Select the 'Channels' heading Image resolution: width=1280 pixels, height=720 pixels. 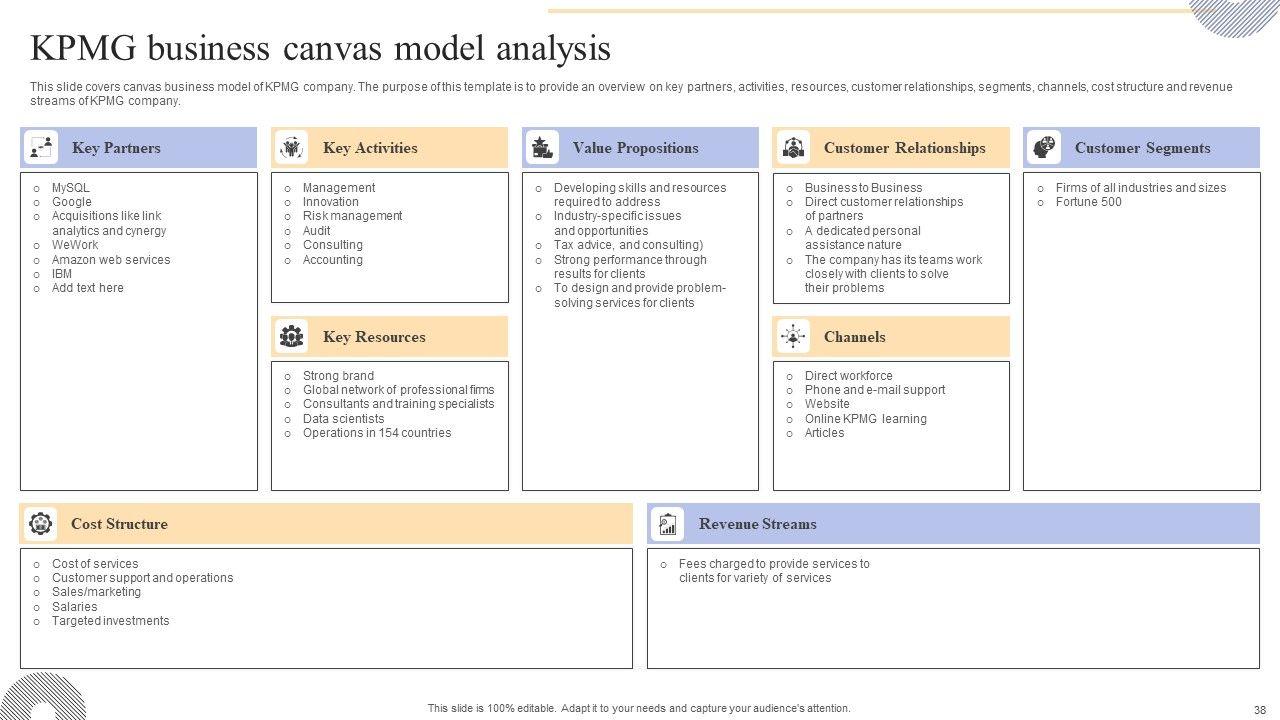point(855,337)
